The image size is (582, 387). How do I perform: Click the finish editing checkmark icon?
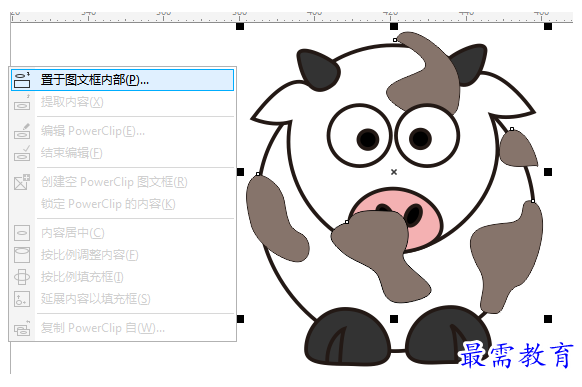[x=22, y=153]
